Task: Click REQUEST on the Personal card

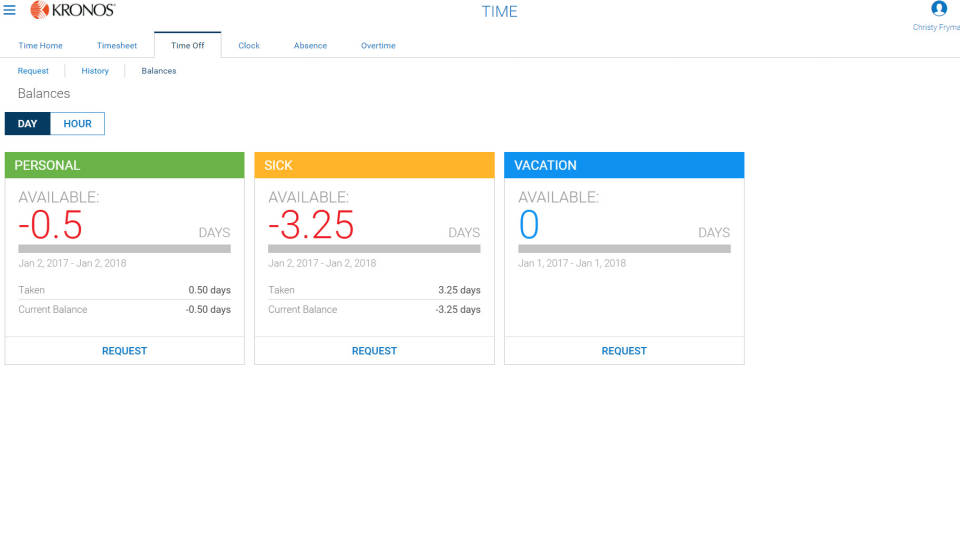Action: [x=124, y=351]
